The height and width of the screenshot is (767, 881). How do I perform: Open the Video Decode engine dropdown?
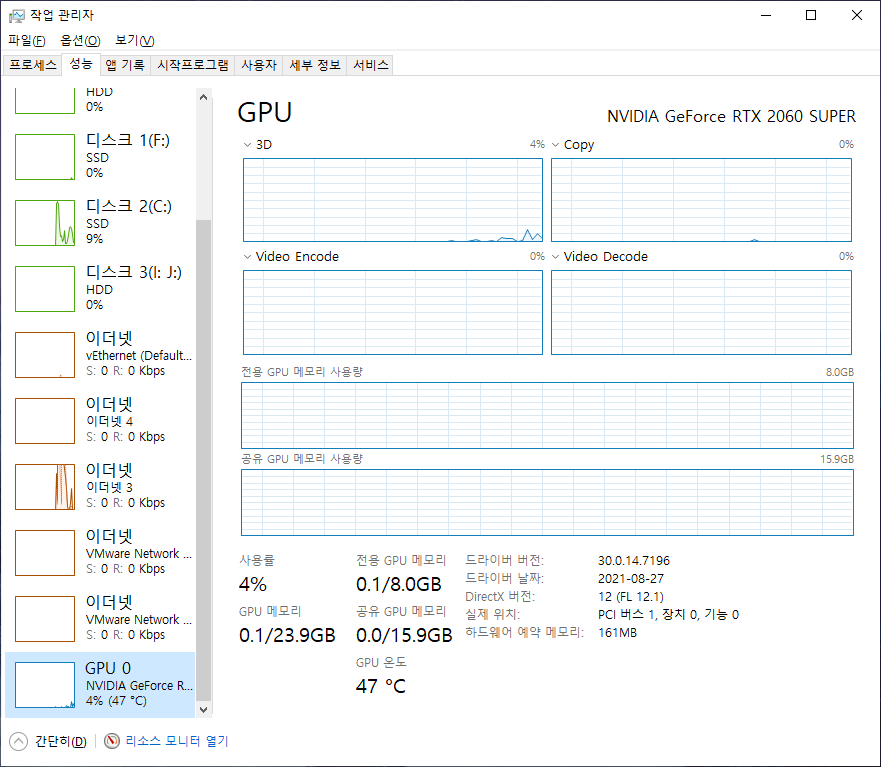(555, 257)
